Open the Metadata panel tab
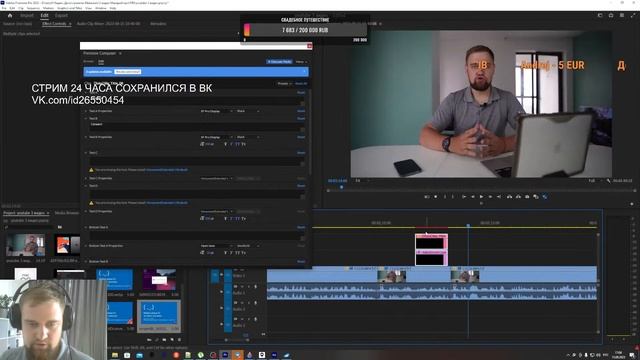 (158, 24)
